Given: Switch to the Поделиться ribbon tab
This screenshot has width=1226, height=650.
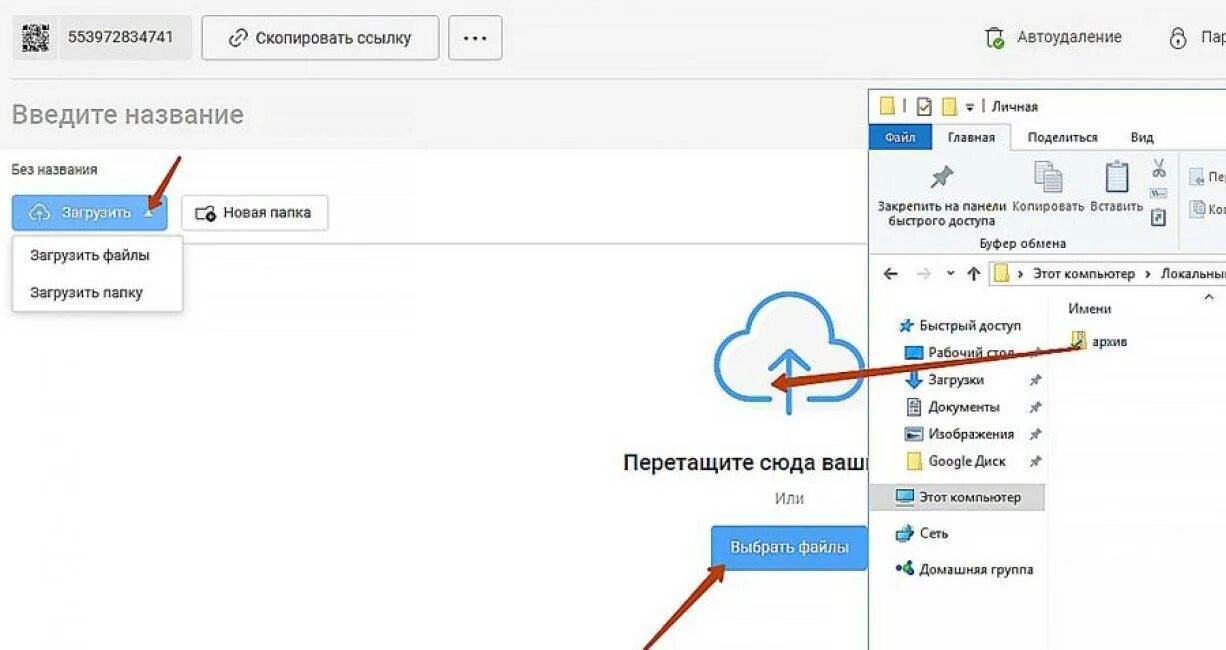Looking at the screenshot, I should [1062, 137].
